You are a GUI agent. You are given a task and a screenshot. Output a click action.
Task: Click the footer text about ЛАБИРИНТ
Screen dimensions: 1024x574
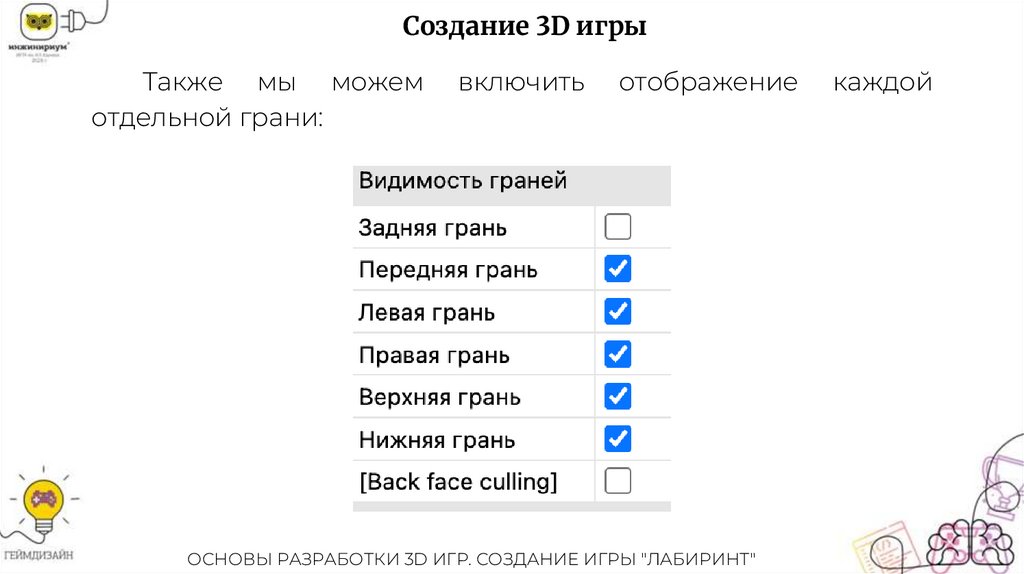[x=473, y=557]
